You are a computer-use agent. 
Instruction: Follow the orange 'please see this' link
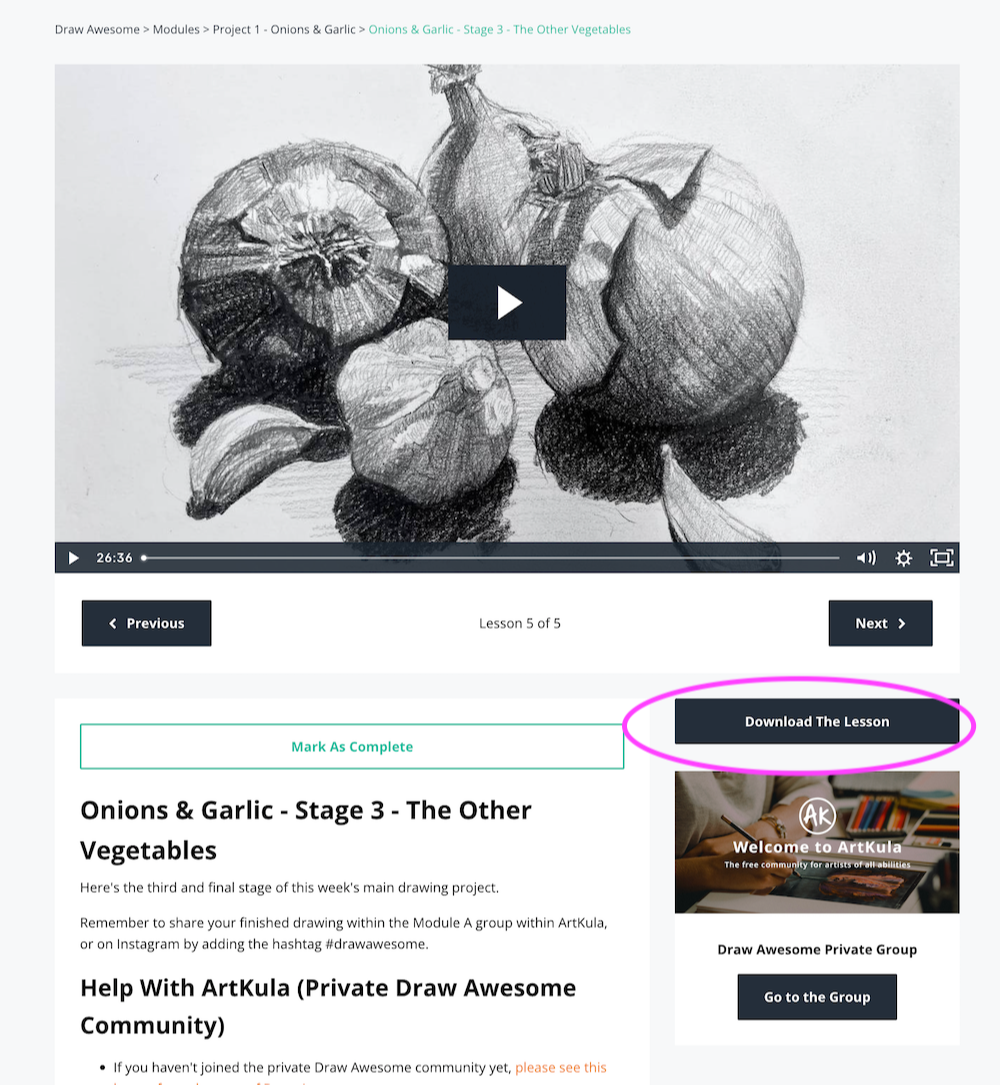coord(561,1068)
